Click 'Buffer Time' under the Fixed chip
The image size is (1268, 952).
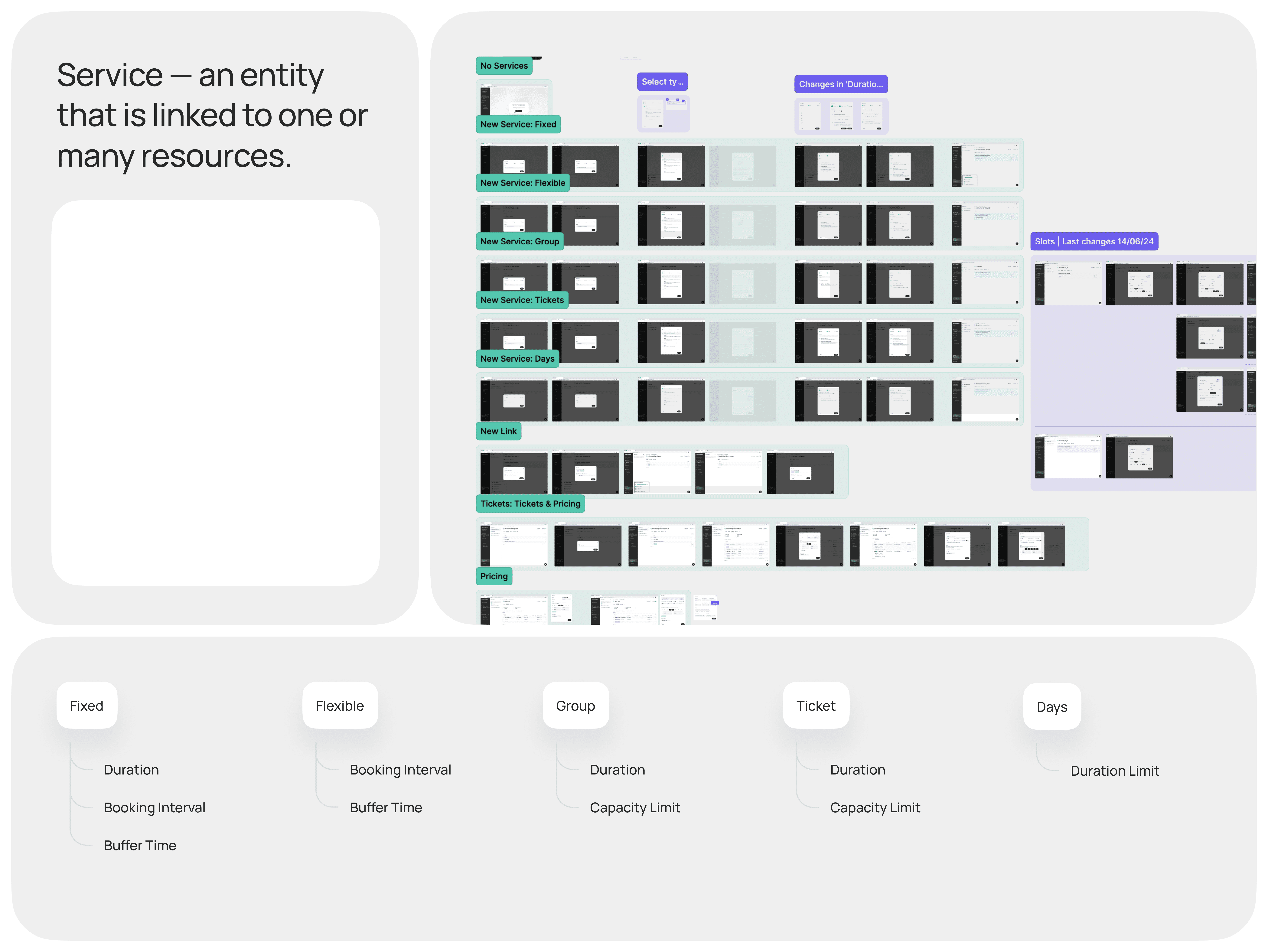coord(140,845)
